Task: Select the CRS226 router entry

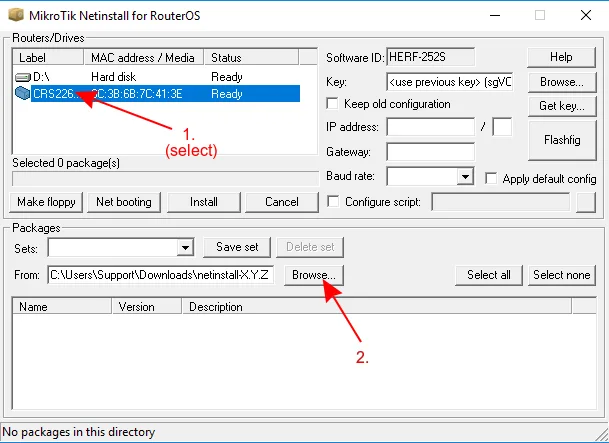Action: point(50,94)
